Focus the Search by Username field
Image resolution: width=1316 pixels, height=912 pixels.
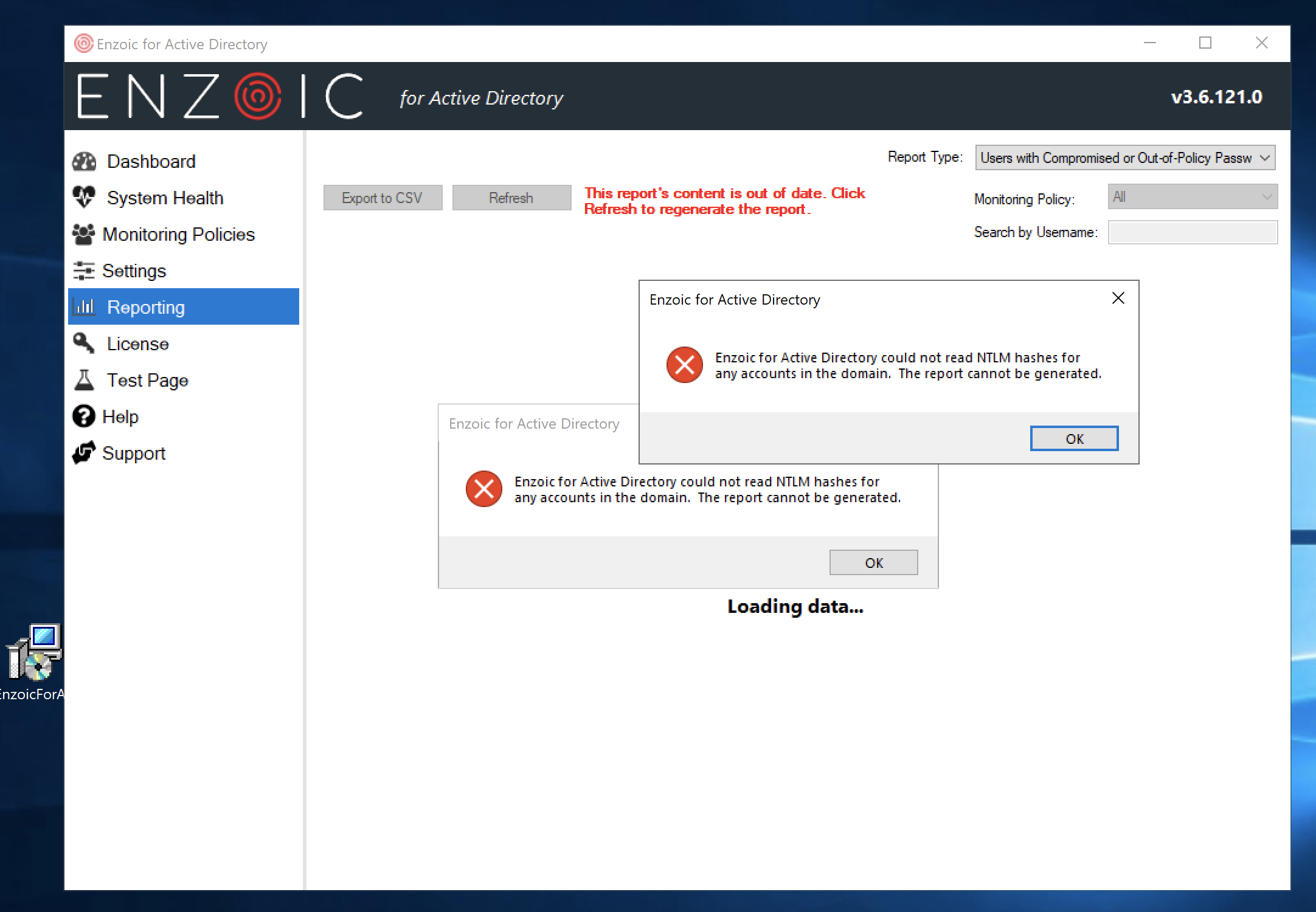pyautogui.click(x=1192, y=232)
